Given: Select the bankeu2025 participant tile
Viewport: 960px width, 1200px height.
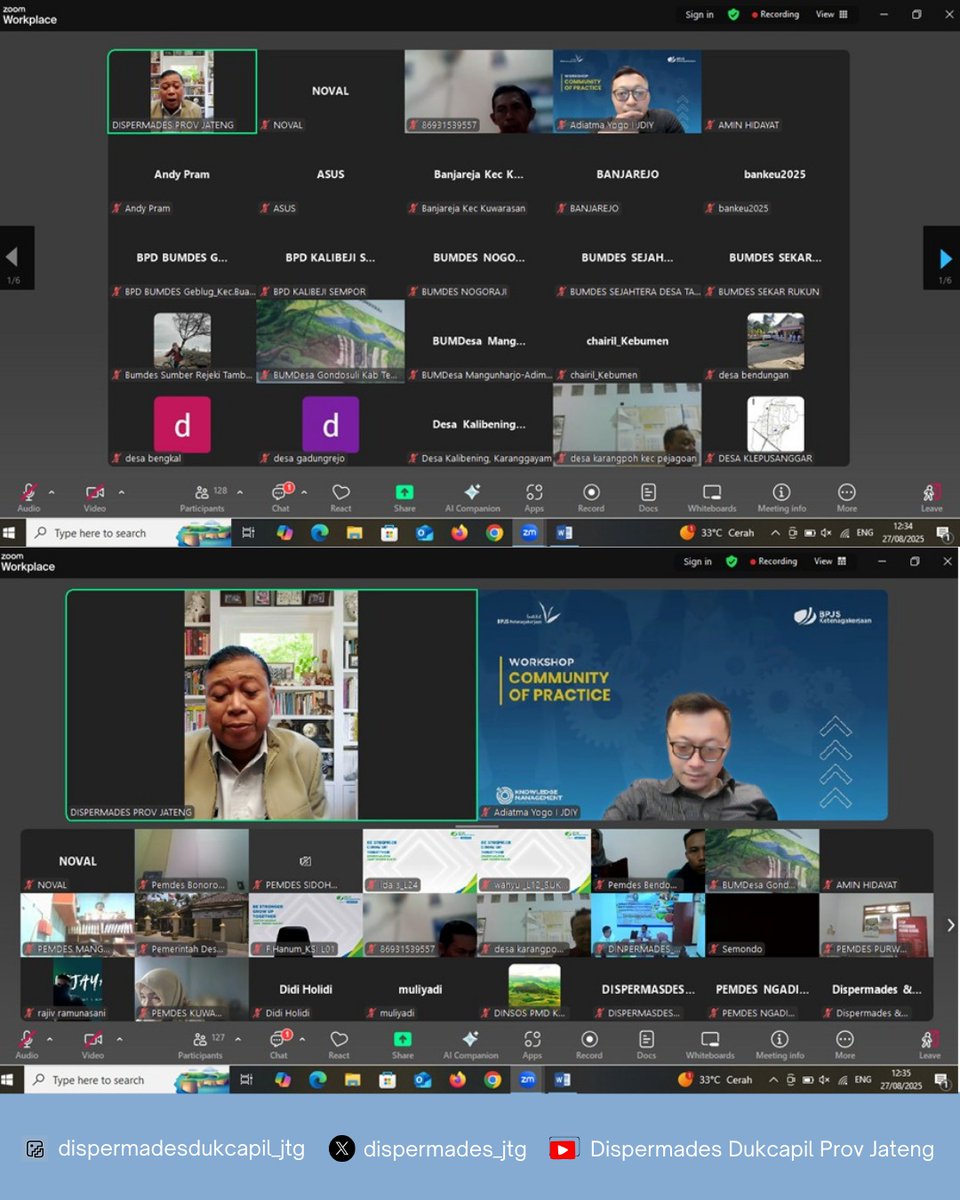Looking at the screenshot, I should [x=775, y=175].
